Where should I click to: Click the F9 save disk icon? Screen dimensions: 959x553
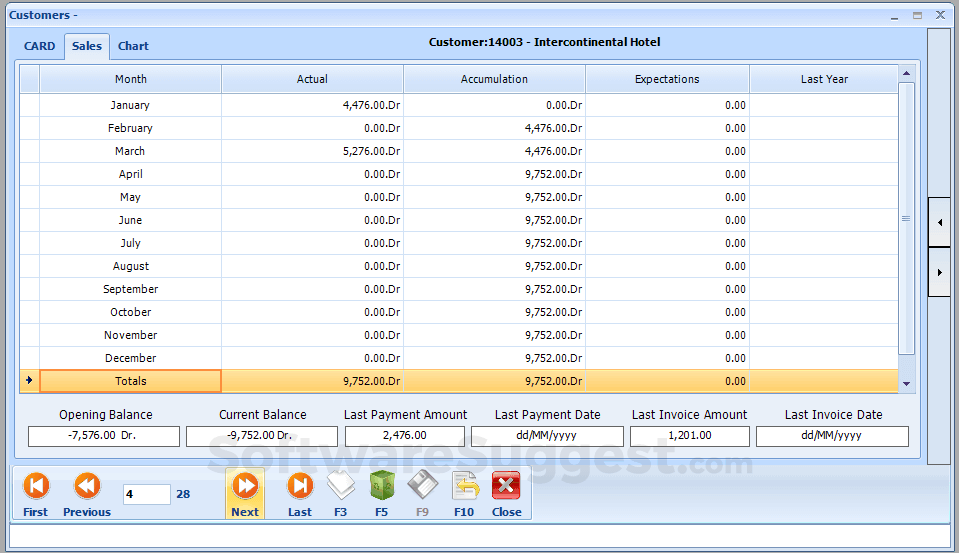tap(422, 494)
